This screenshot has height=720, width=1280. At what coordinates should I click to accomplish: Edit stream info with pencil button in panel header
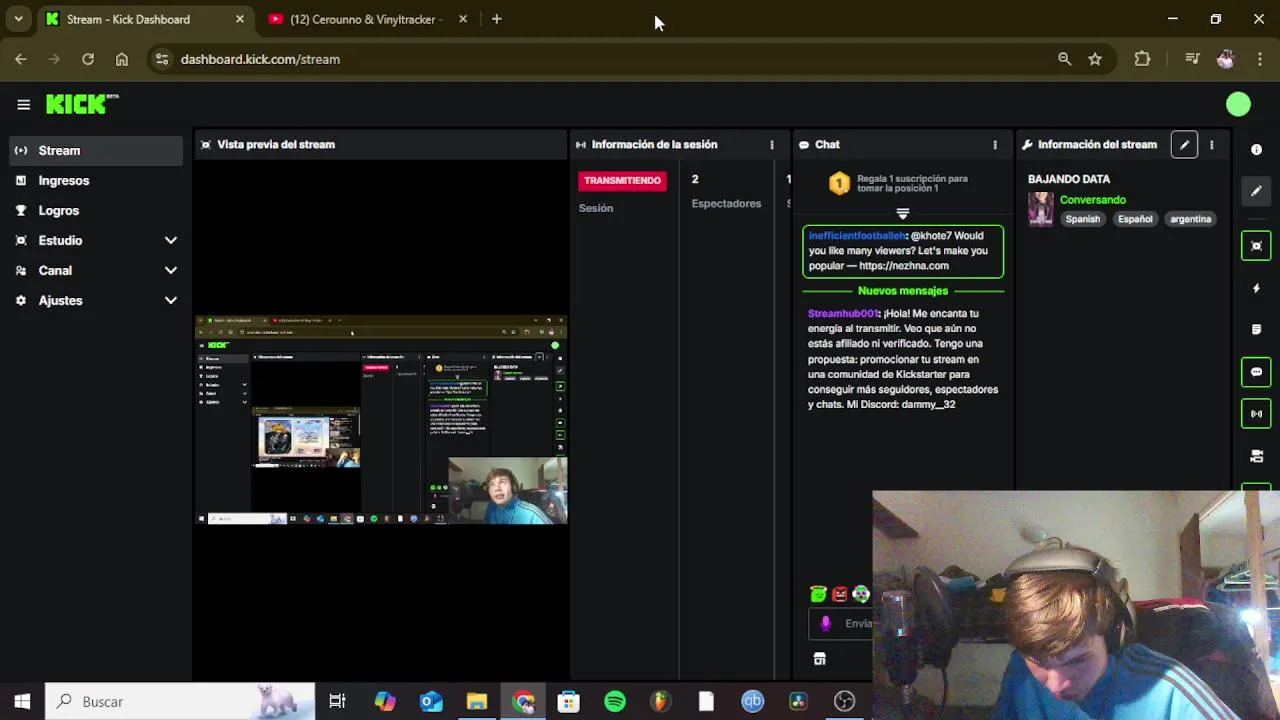[1184, 144]
